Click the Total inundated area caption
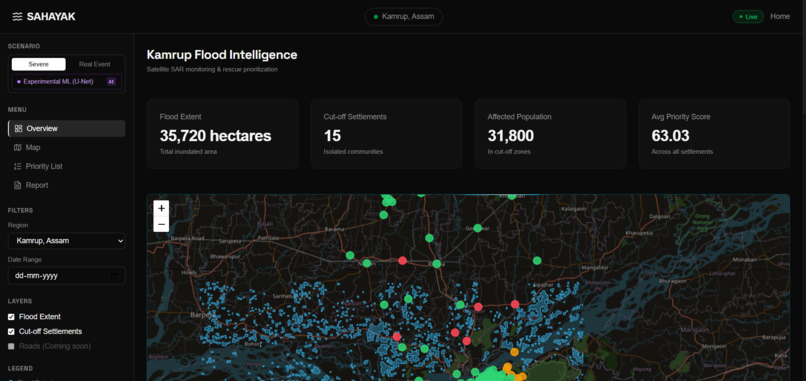The image size is (806, 381). [188, 152]
